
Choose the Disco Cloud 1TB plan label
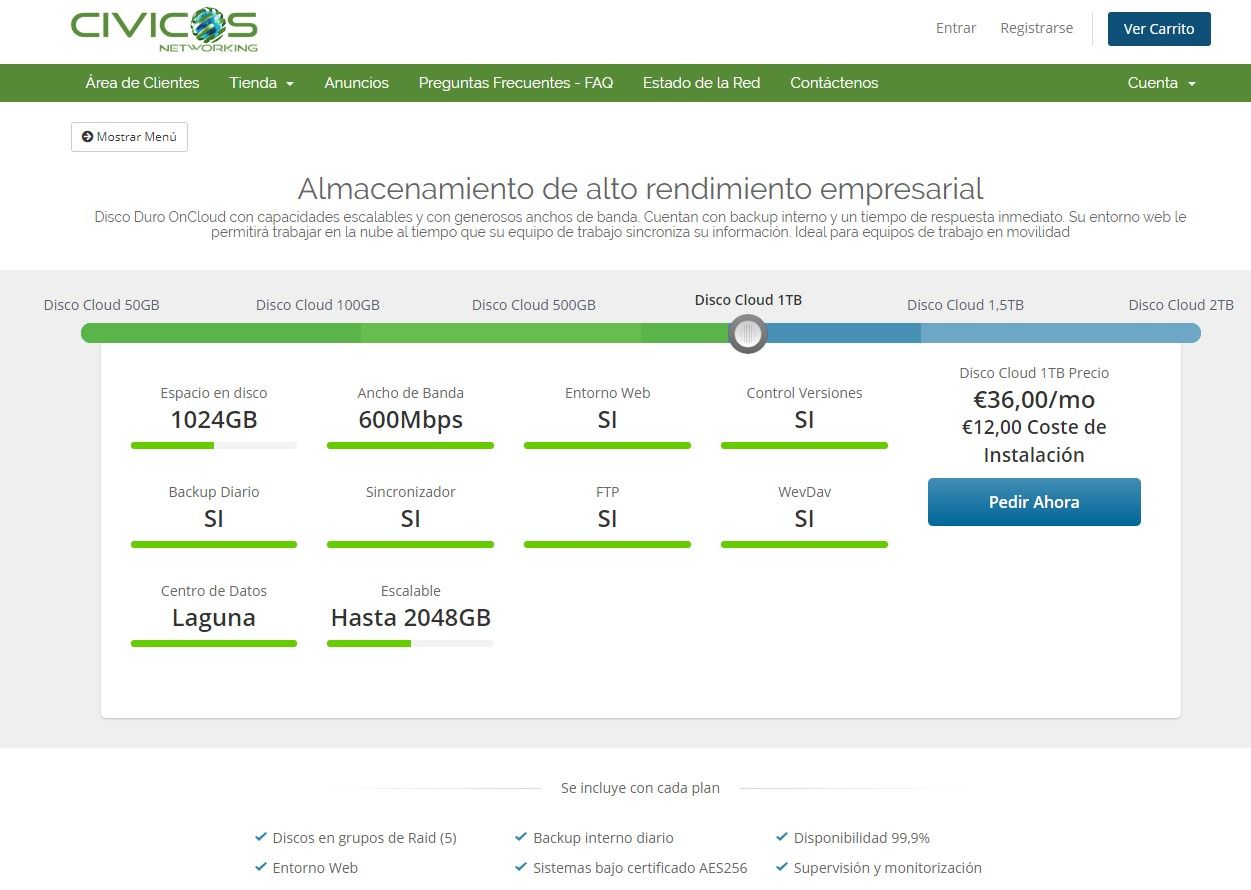748,300
